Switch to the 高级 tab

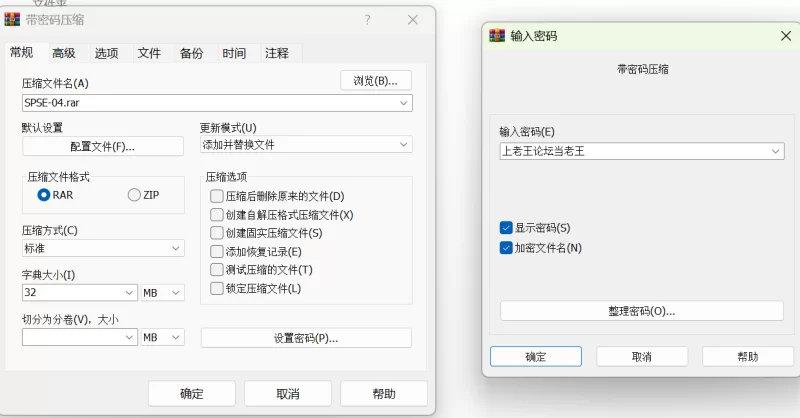[x=64, y=53]
